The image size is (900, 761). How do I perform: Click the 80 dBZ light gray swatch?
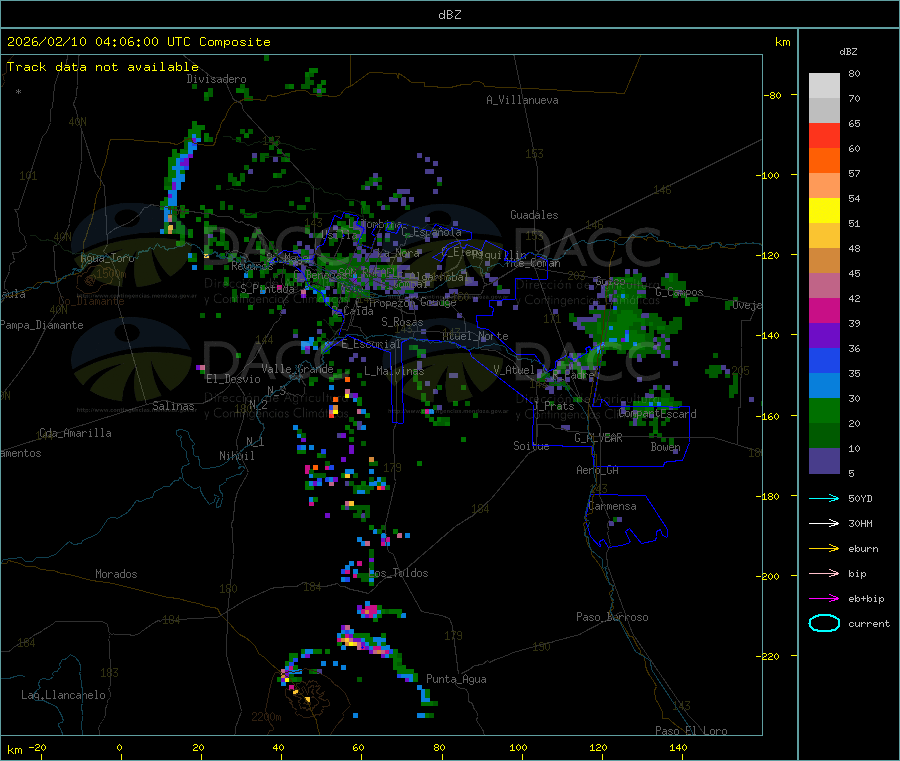point(824,86)
